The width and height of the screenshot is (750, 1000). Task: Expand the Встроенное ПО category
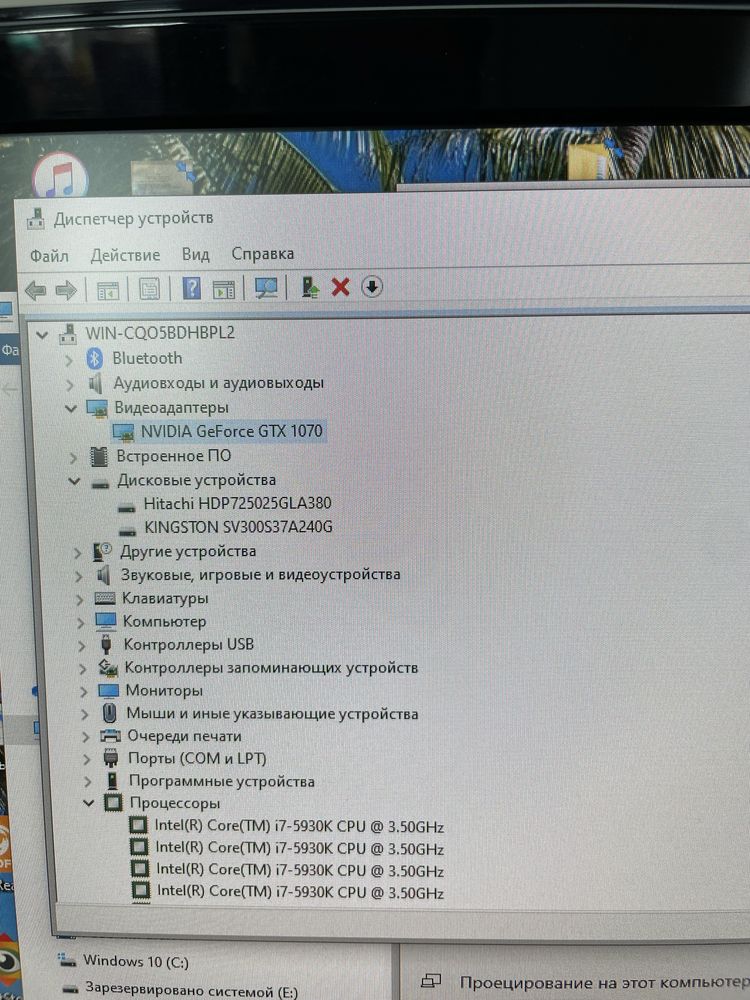[73, 457]
